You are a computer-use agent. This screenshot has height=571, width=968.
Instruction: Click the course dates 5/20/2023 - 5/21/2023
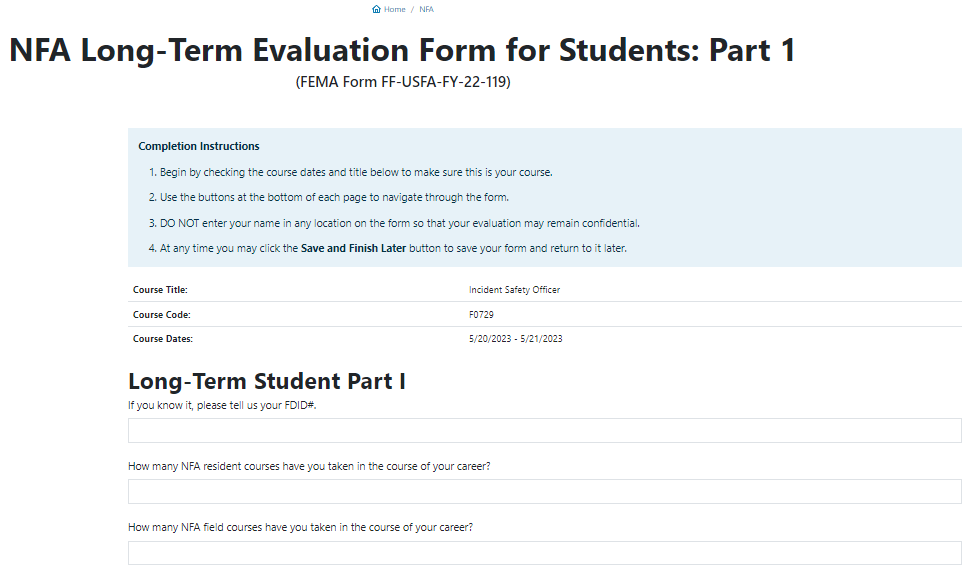click(515, 339)
